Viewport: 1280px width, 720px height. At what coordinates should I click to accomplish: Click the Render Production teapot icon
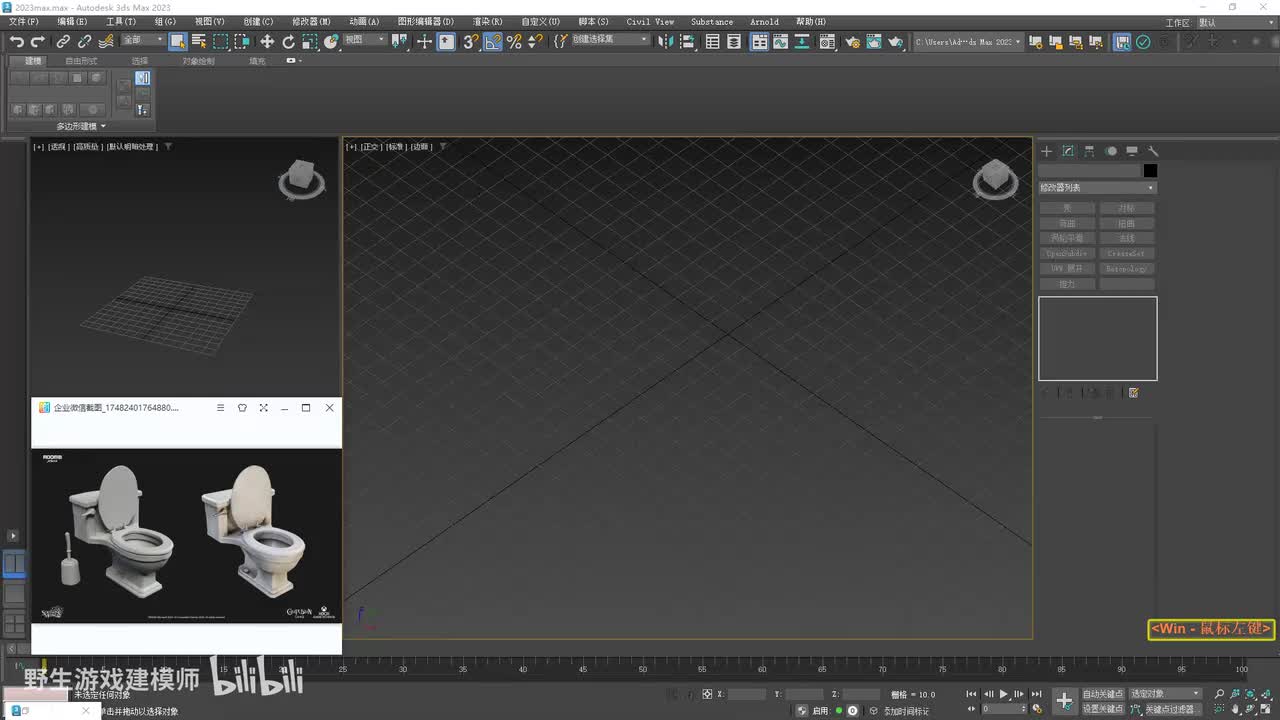click(896, 42)
